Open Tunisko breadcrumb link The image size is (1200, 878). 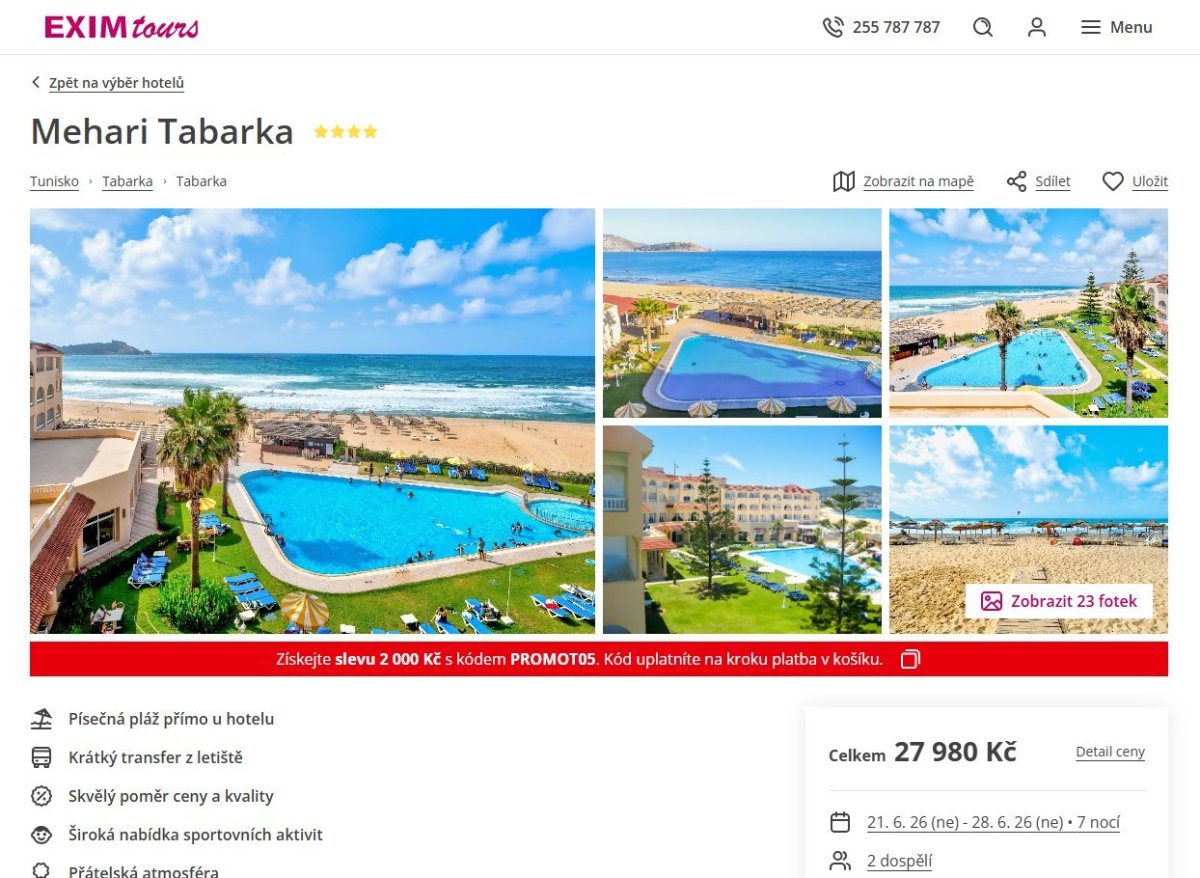pyautogui.click(x=54, y=181)
